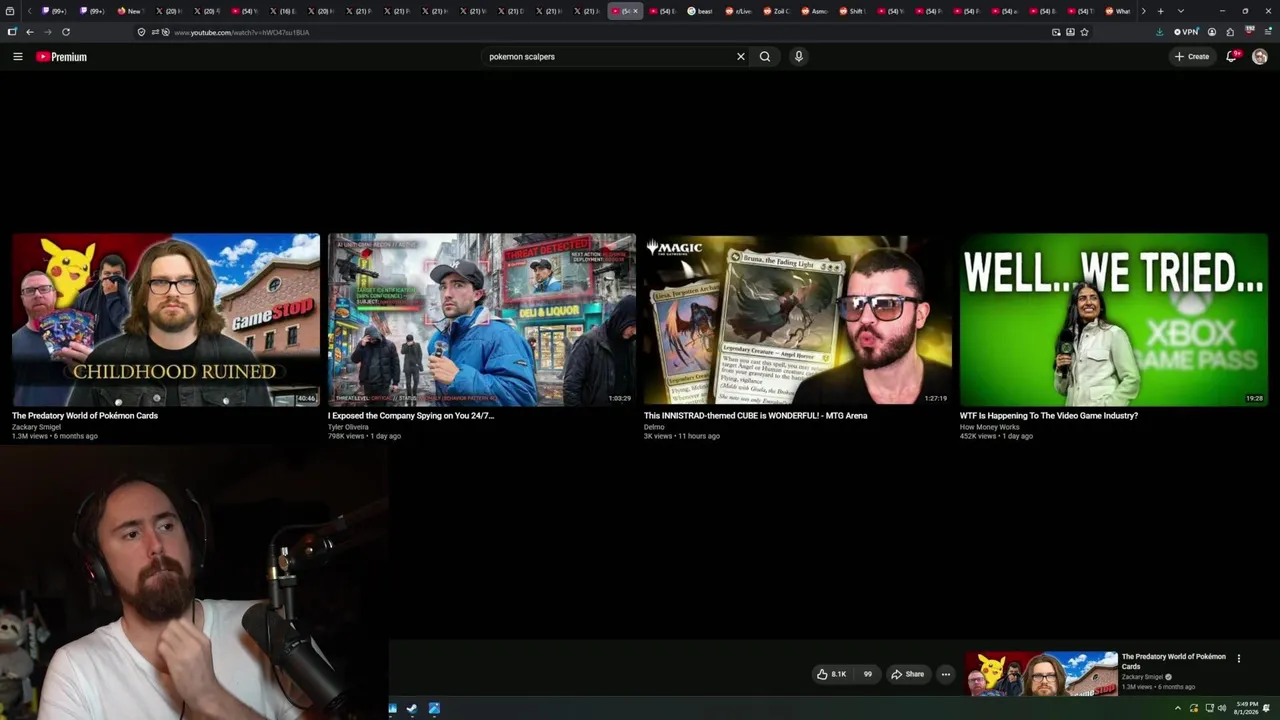This screenshot has height=720, width=1280.
Task: Go back with the browser back arrow
Action: tap(30, 32)
